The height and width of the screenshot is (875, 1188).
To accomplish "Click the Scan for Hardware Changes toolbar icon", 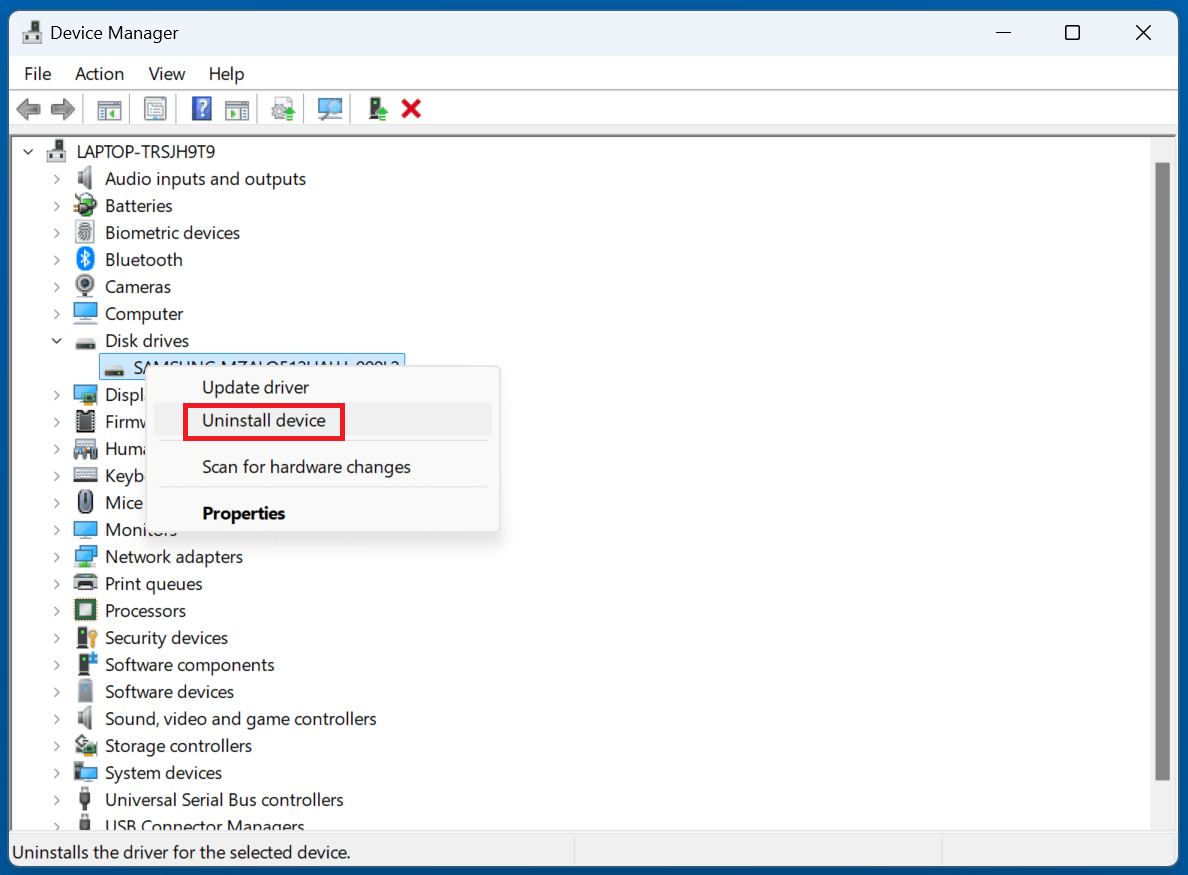I will point(329,108).
